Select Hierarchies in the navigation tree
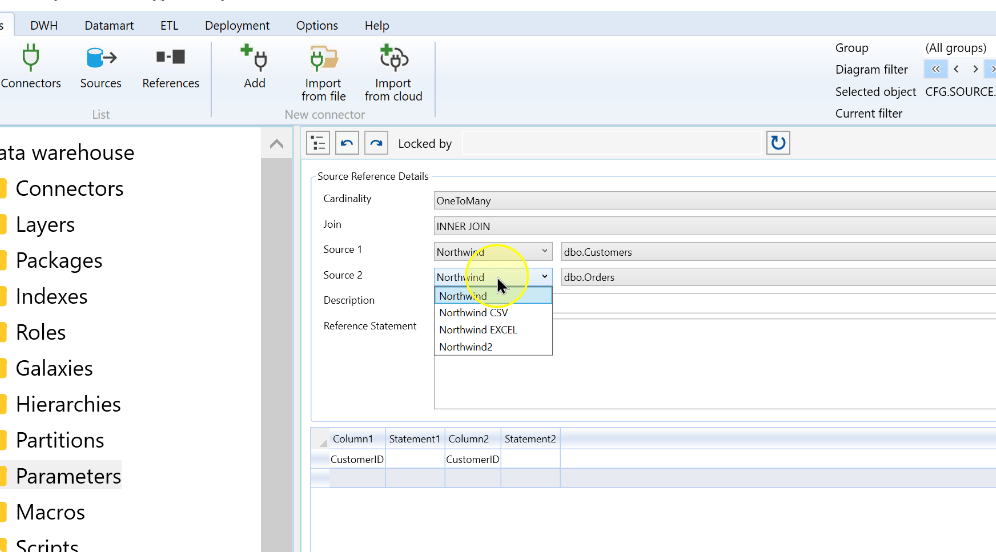This screenshot has width=996, height=552. point(68,405)
